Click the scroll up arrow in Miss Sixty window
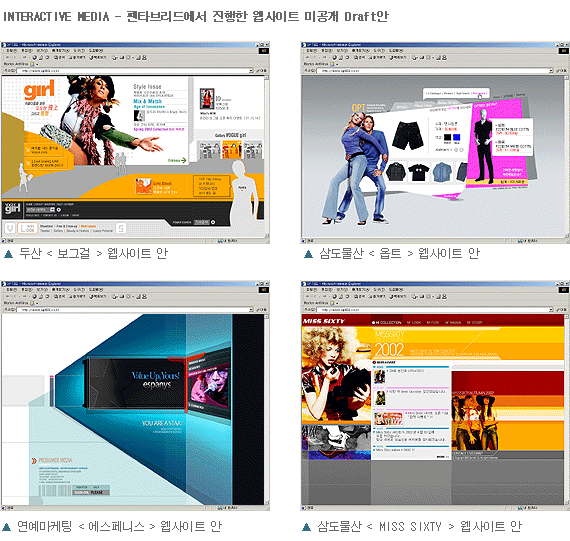 pos(566,317)
